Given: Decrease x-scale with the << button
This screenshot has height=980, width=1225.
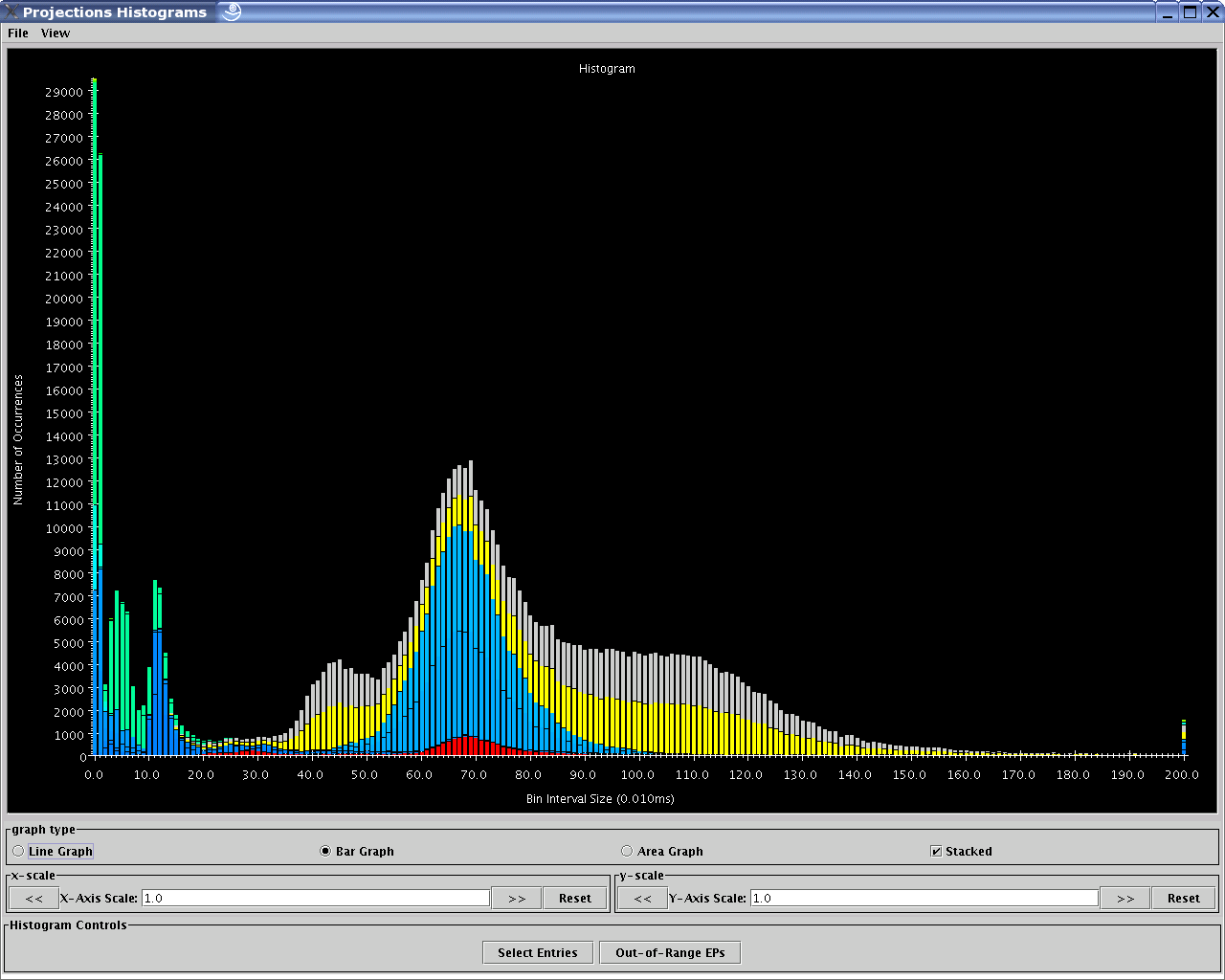Looking at the screenshot, I should tap(33, 898).
